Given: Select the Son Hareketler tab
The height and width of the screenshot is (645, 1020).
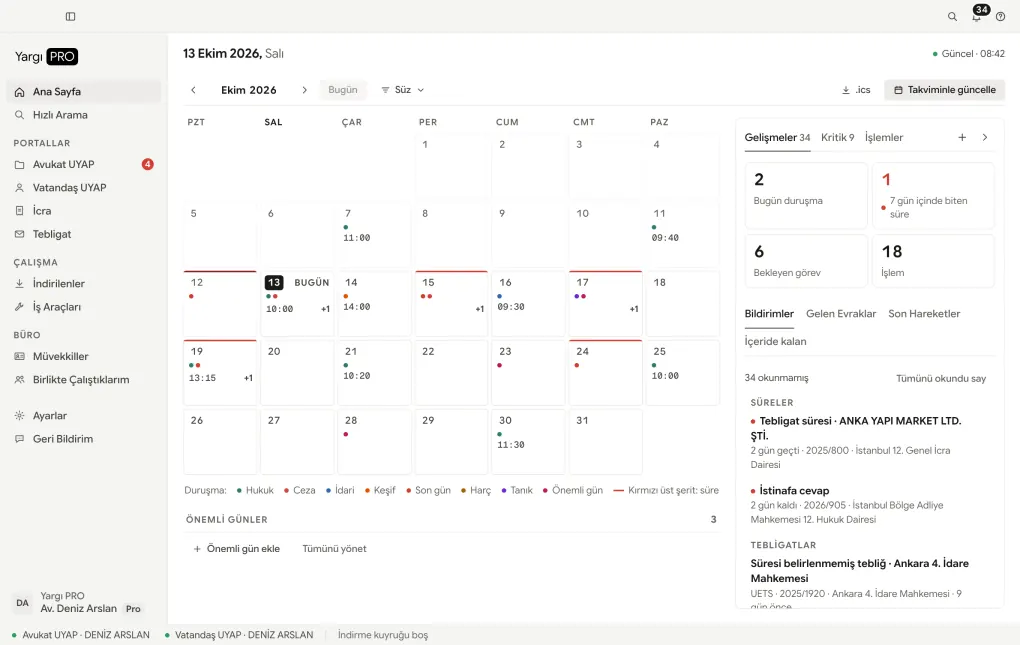Looking at the screenshot, I should click(x=924, y=313).
